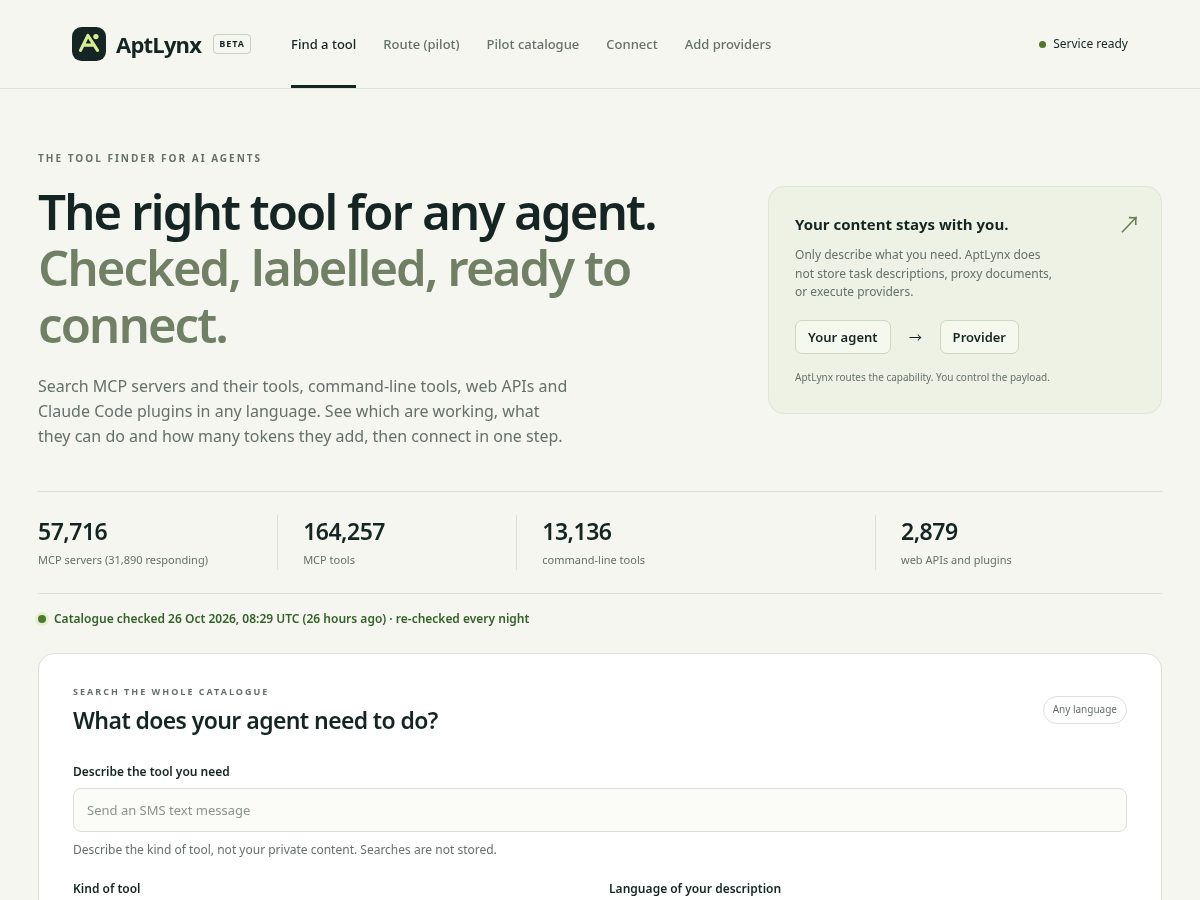Click the 13,136 command-line tools figure
The image size is (1200, 900).
tap(577, 531)
